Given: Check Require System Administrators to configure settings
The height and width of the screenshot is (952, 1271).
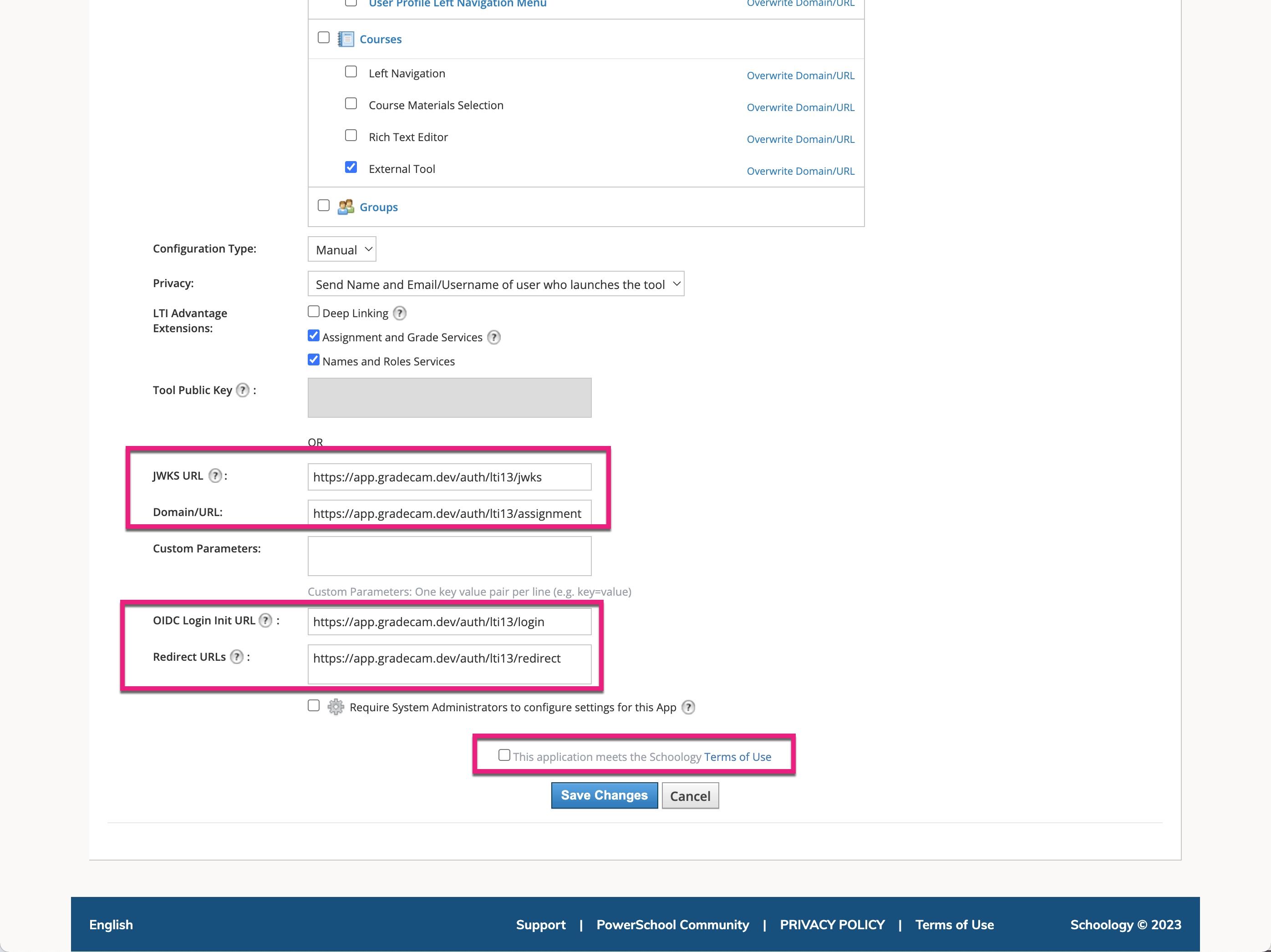Looking at the screenshot, I should [313, 705].
